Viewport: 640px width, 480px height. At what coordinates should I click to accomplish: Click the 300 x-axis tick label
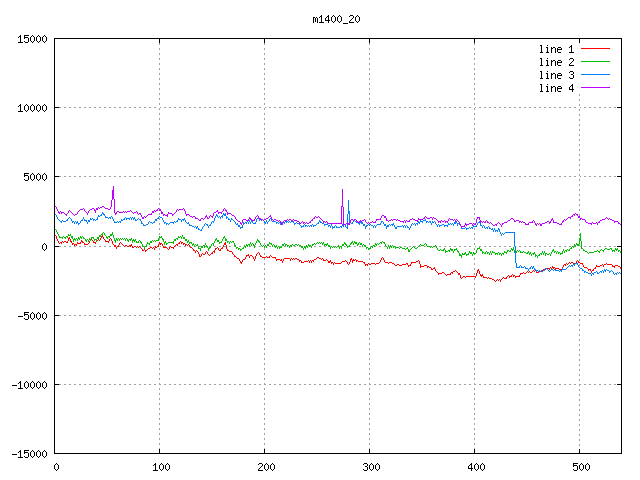(x=370, y=467)
